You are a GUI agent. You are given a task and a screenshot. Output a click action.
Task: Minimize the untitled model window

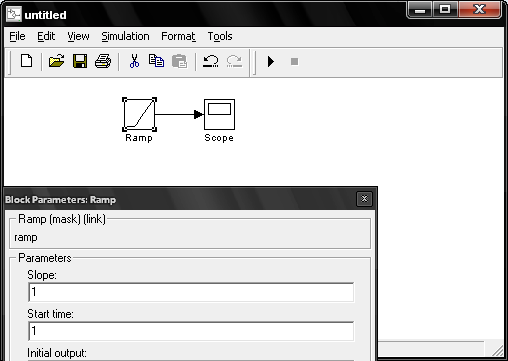(420, 9)
